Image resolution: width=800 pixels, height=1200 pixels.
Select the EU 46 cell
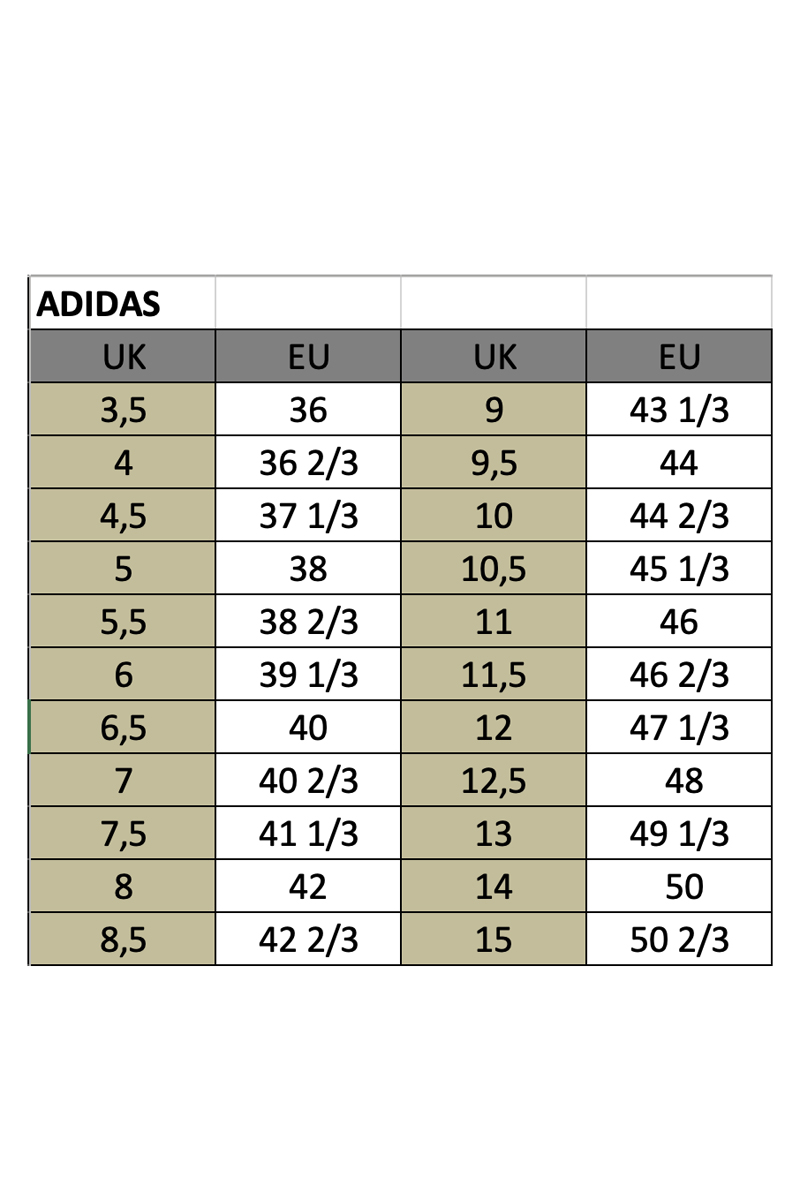pyautogui.click(x=679, y=621)
